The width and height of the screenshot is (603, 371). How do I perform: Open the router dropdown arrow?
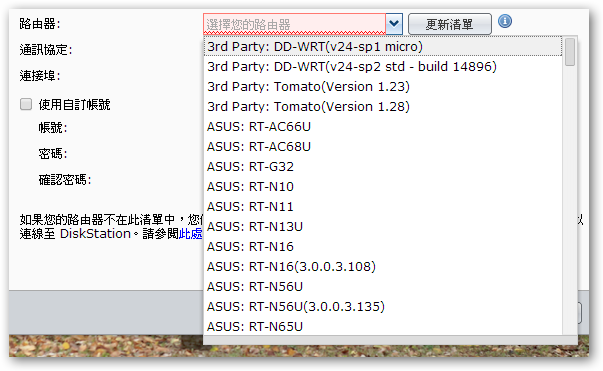[x=394, y=24]
